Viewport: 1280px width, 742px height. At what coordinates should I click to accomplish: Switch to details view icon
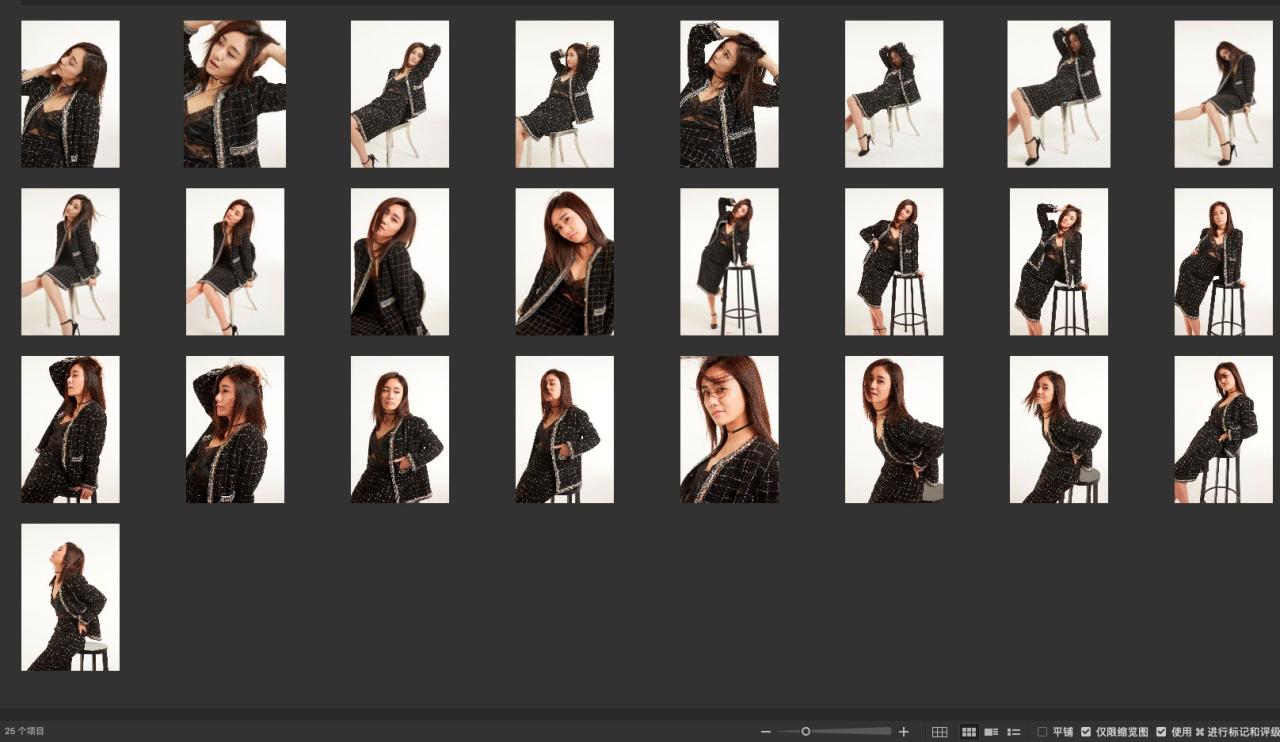pos(991,732)
